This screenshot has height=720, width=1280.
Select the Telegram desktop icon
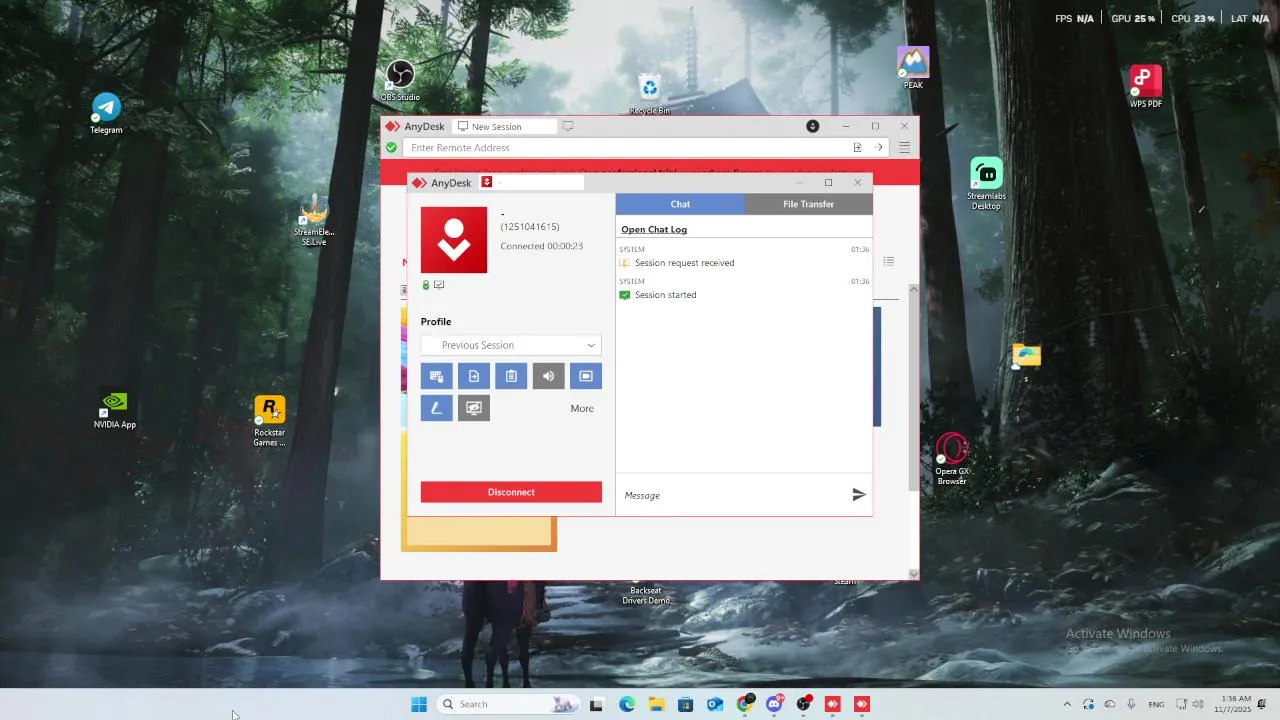[x=106, y=114]
